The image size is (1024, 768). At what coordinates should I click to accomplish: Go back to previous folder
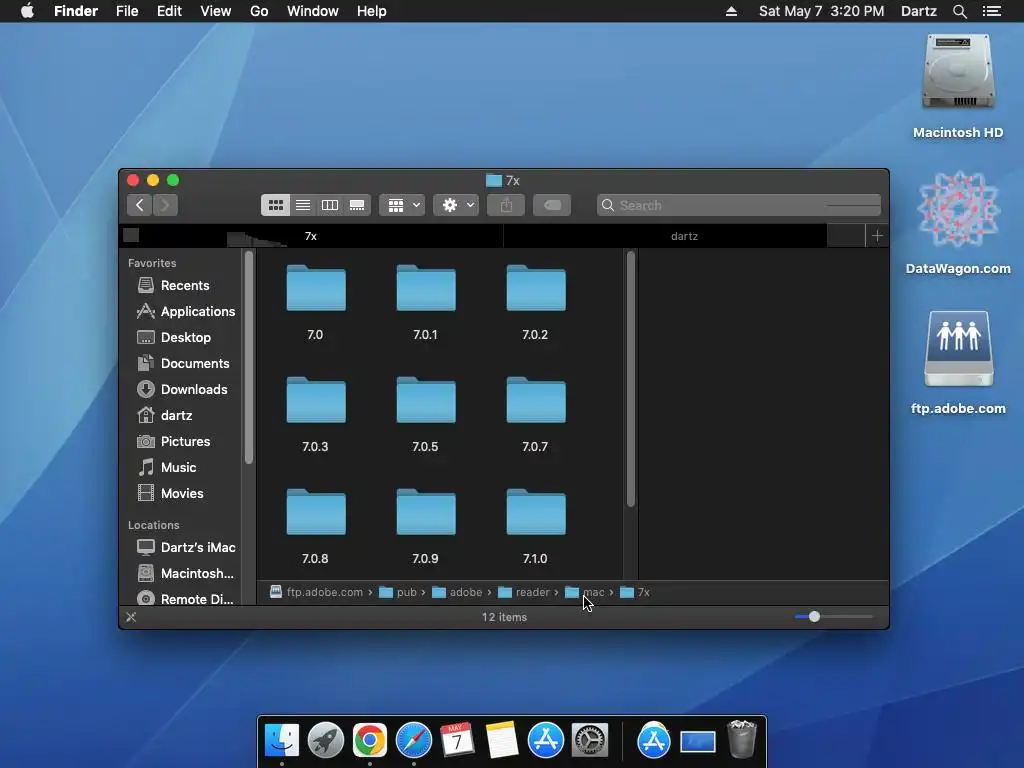coord(139,205)
